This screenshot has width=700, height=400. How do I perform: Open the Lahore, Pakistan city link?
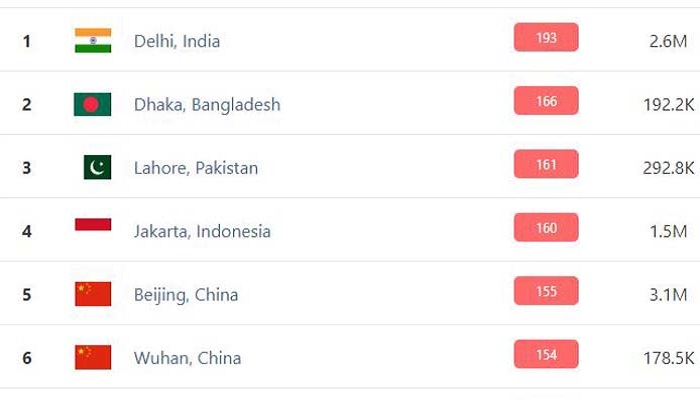(x=196, y=168)
